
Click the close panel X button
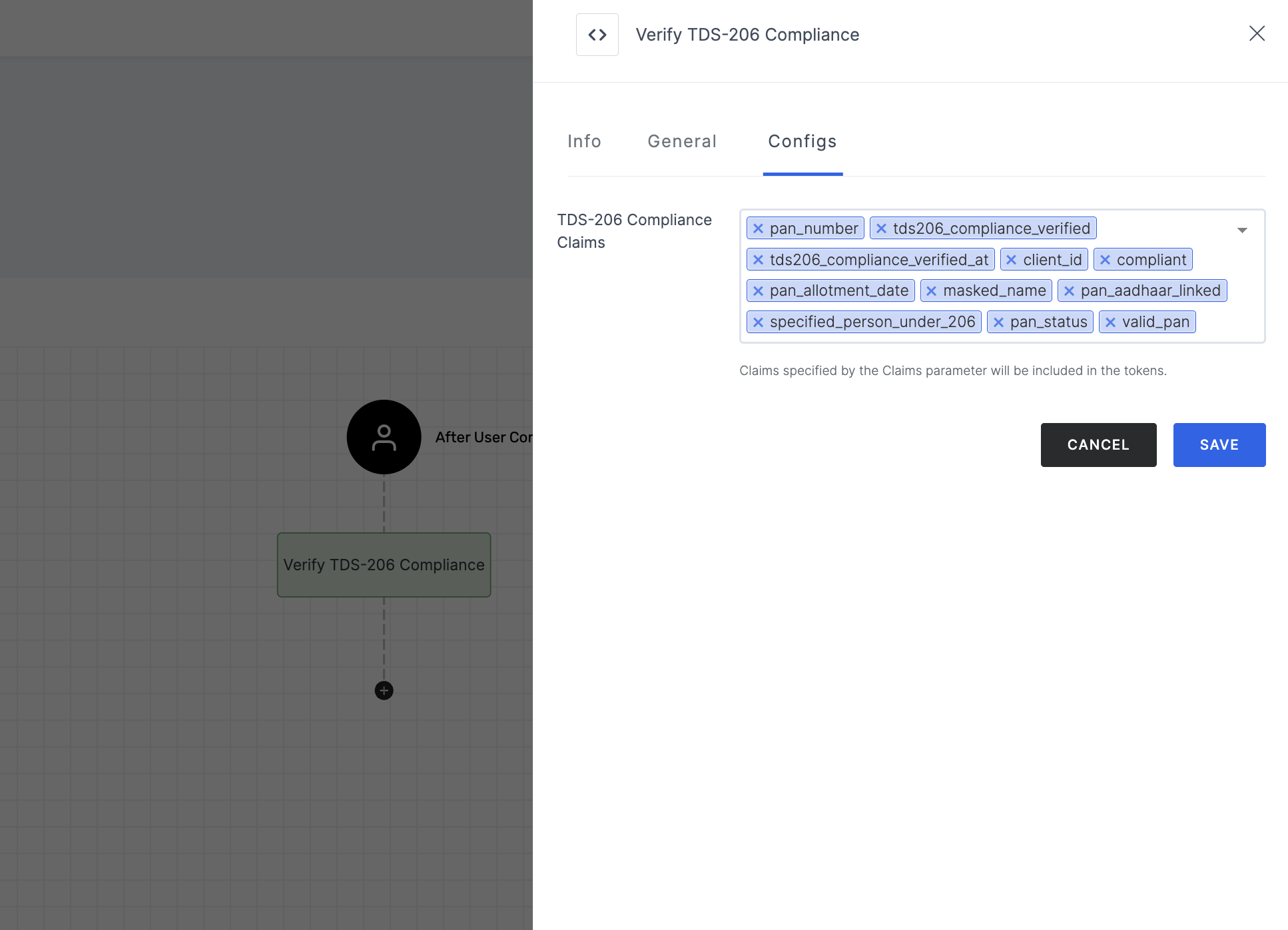[1256, 34]
